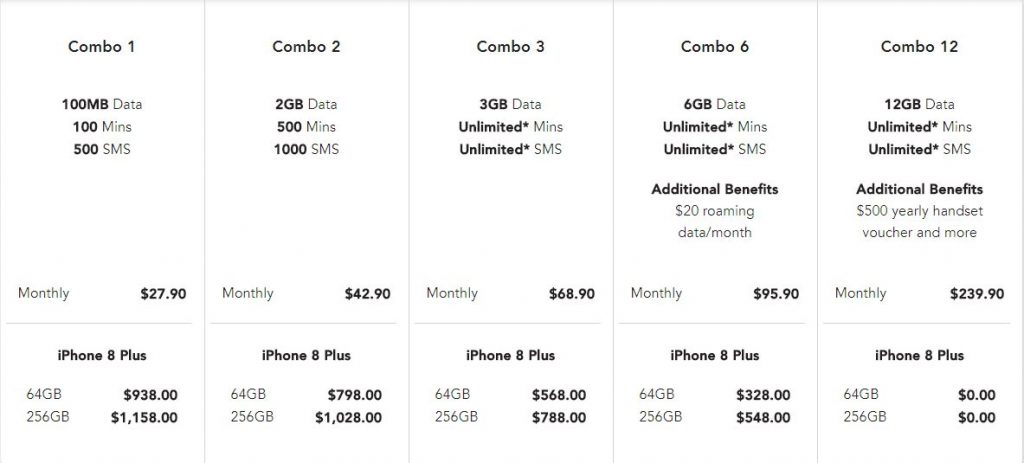This screenshot has width=1024, height=463.
Task: Click the $95.90 monthly price
Action: point(776,294)
